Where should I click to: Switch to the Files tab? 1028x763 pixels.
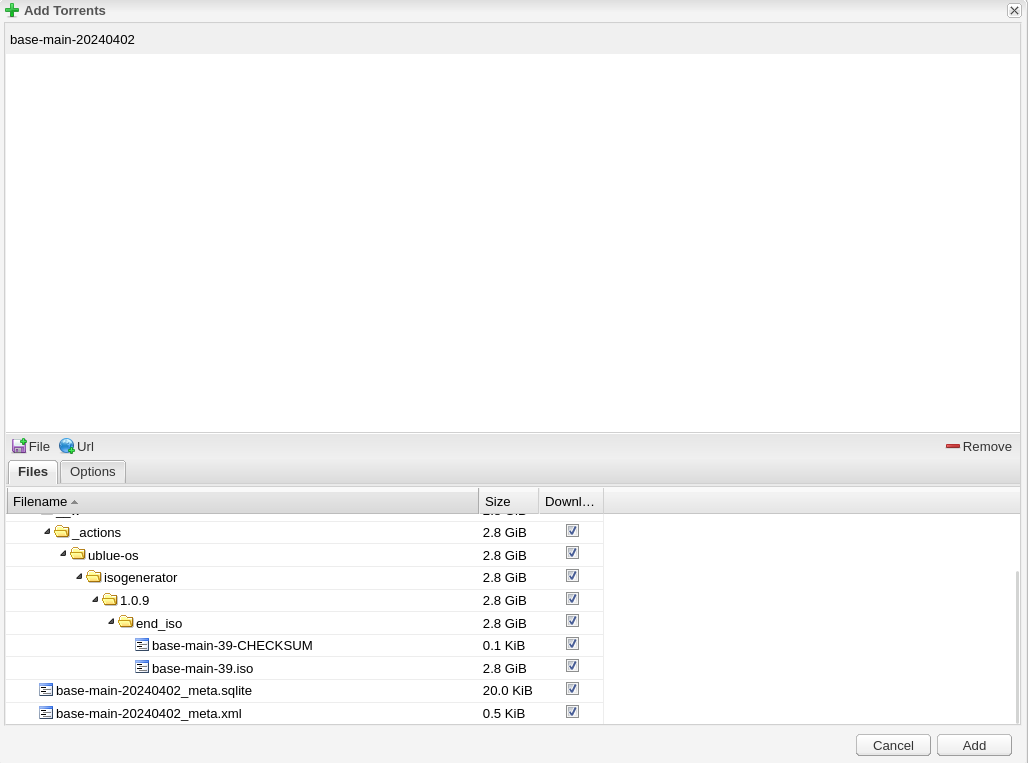tap(33, 472)
